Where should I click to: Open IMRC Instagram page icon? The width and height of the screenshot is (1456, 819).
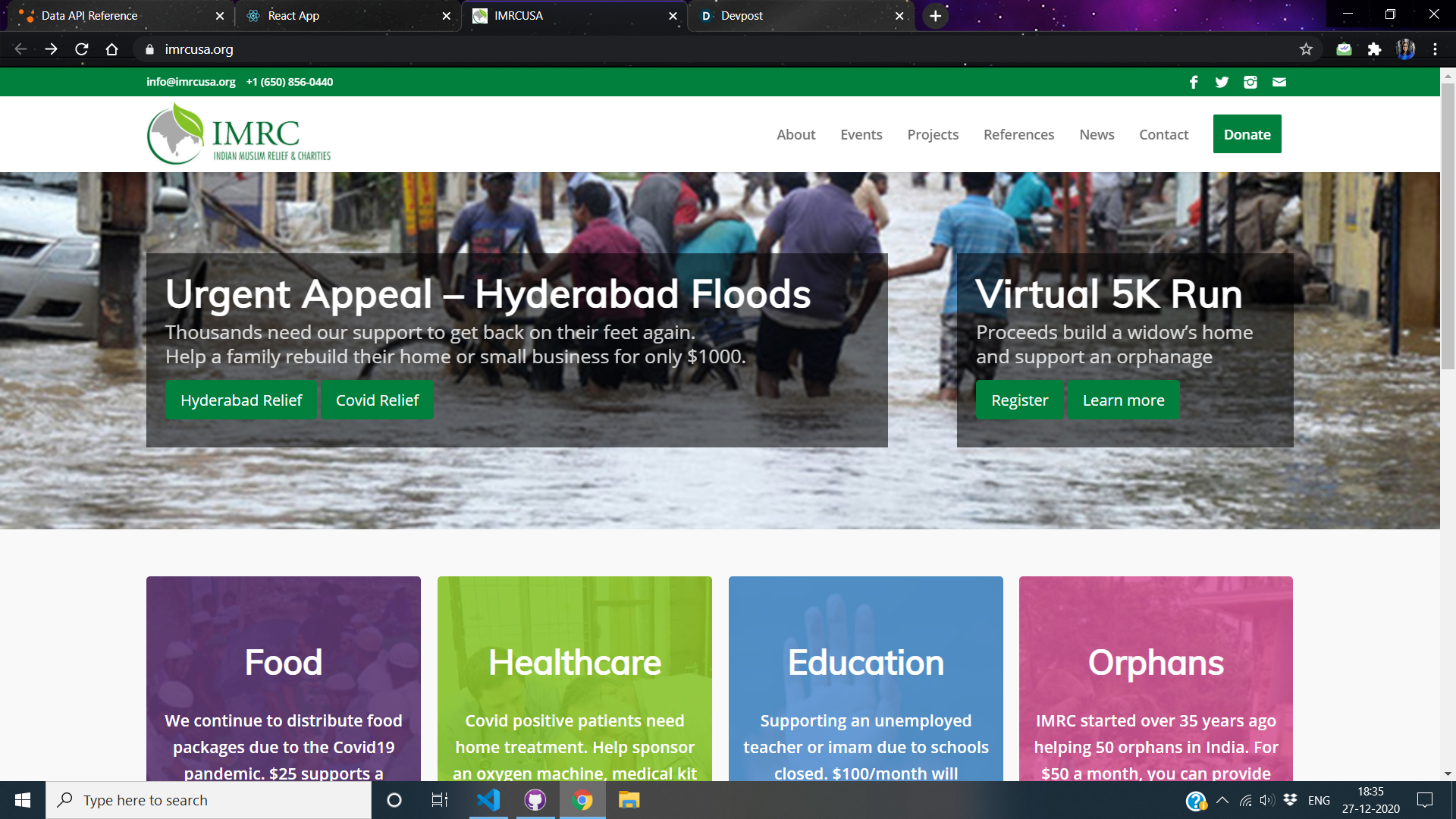pos(1250,82)
